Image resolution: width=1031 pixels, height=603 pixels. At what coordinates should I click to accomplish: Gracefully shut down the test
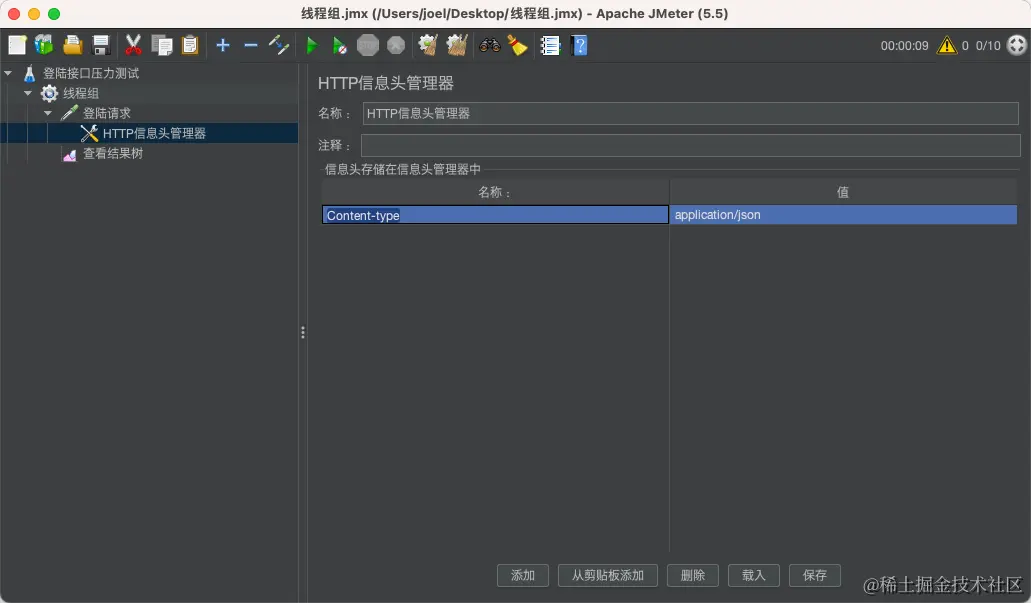tap(395, 45)
